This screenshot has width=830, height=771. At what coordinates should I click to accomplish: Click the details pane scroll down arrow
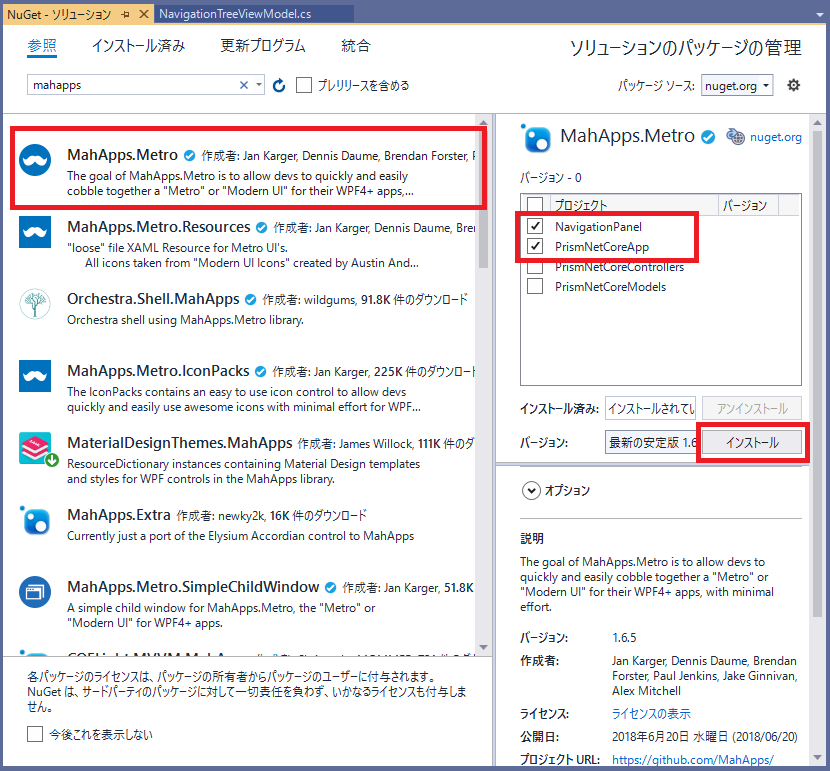pyautogui.click(x=817, y=757)
